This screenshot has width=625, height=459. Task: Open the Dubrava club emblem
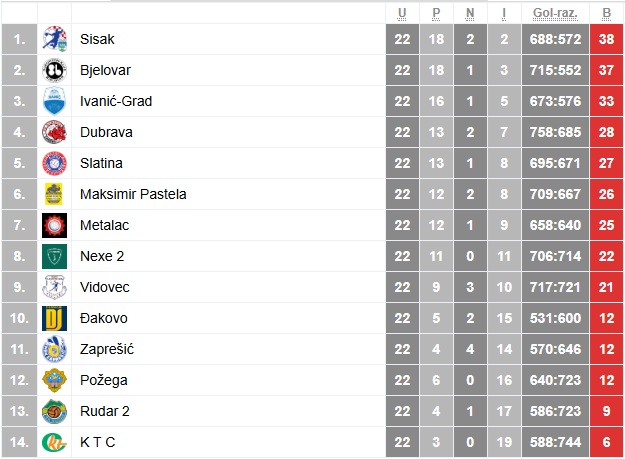(x=54, y=133)
